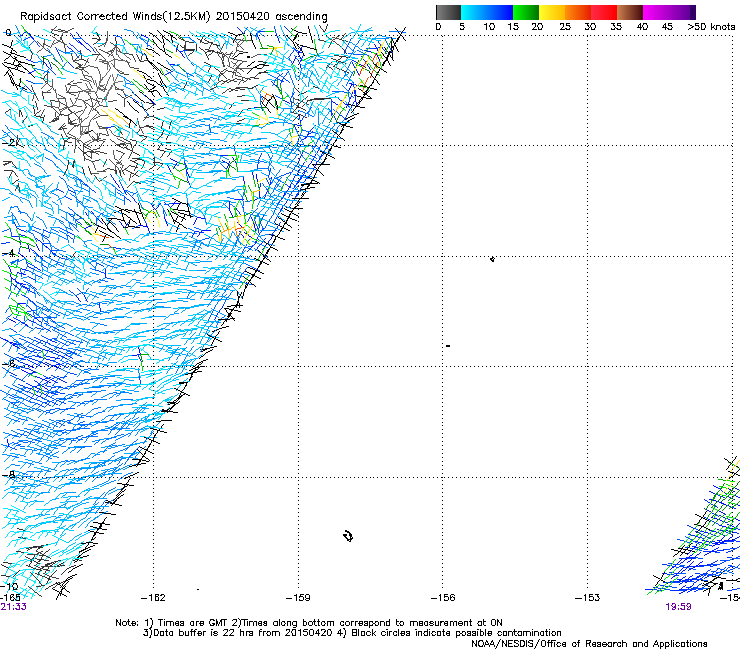Image resolution: width=740 pixels, height=650 pixels.
Task: Click the green 15-20 knots color swatch
Action: pos(526,12)
